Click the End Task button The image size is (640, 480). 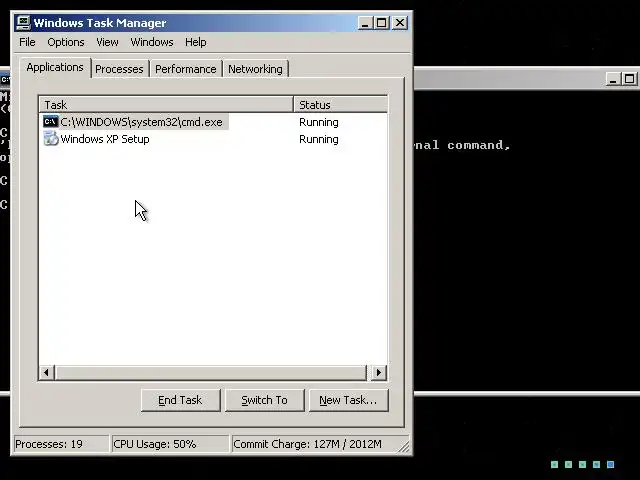point(180,400)
